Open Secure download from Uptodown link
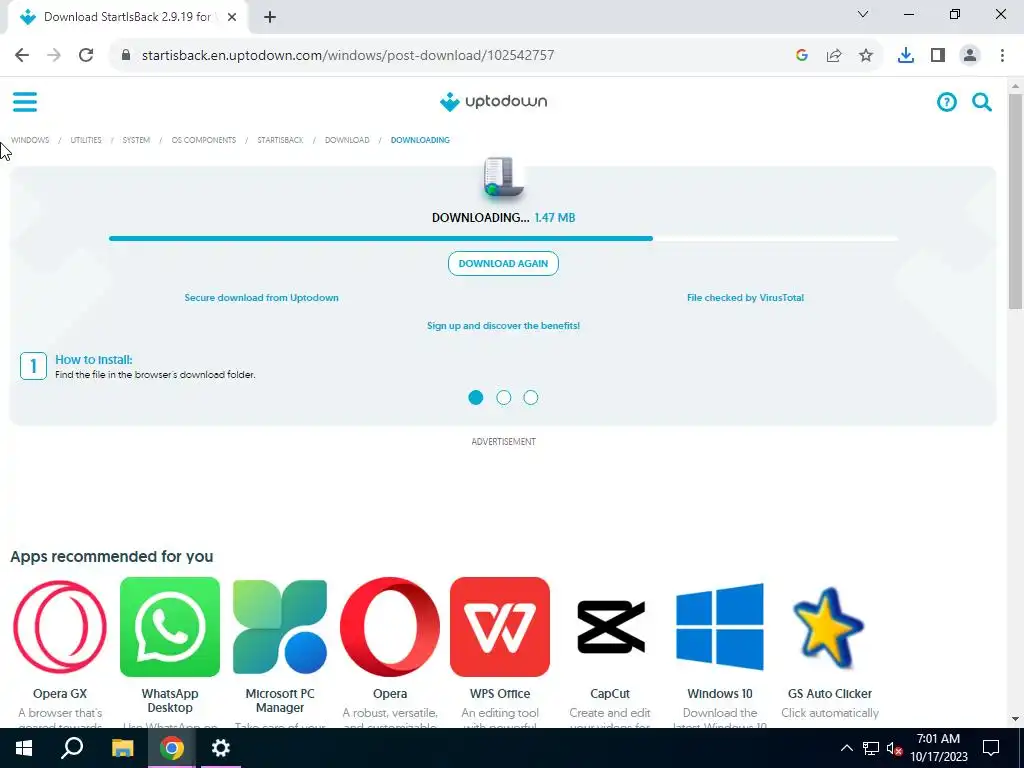 [261, 298]
